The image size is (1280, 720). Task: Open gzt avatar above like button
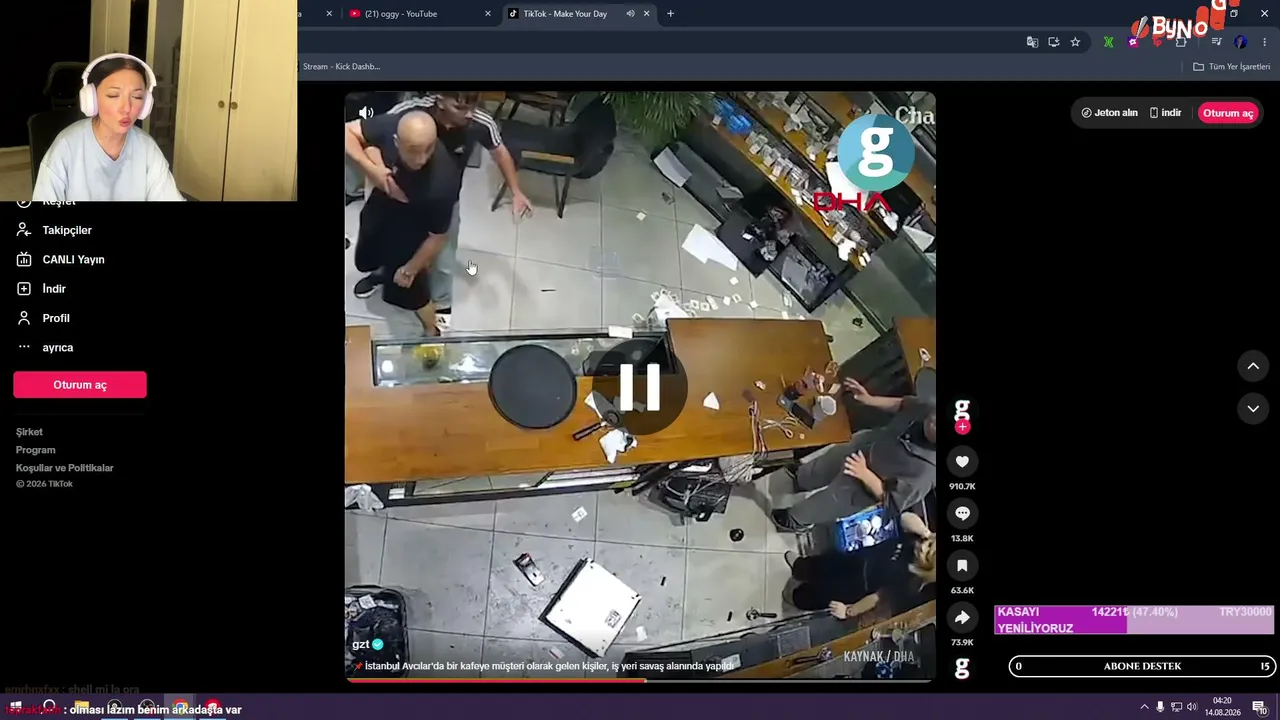click(x=962, y=409)
